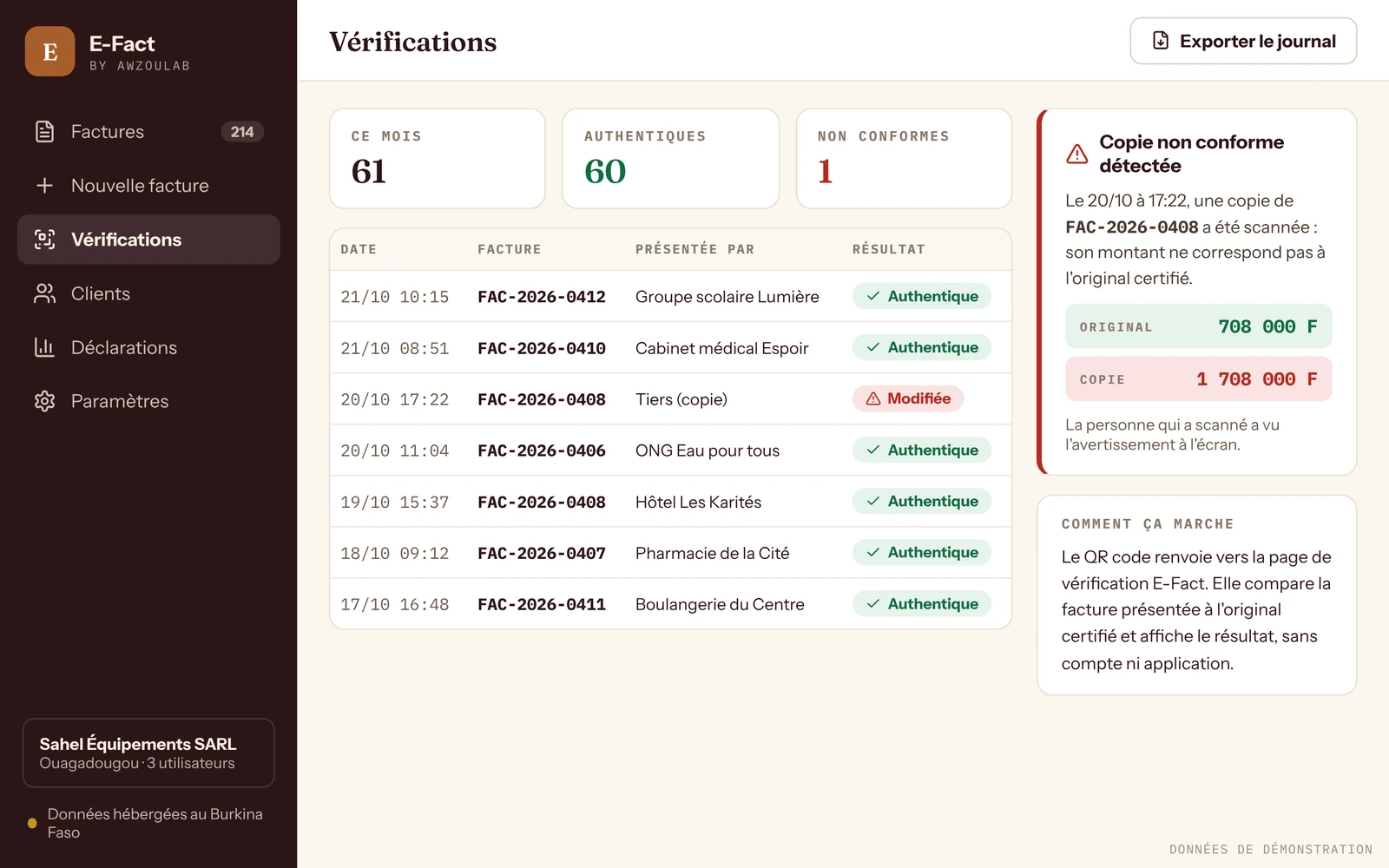
Task: Click the Exporter le journal button
Action: pos(1243,41)
